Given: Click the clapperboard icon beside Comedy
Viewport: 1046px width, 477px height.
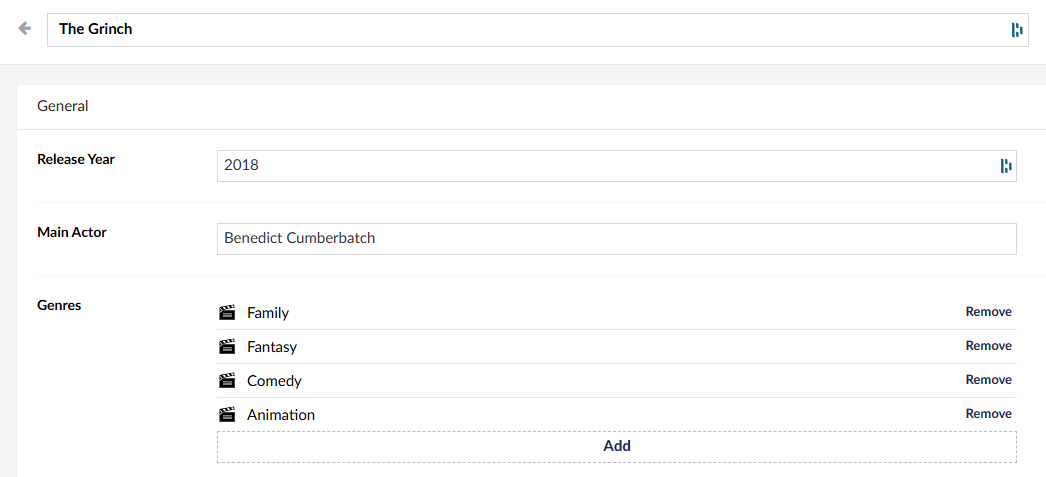Looking at the screenshot, I should click(x=227, y=380).
